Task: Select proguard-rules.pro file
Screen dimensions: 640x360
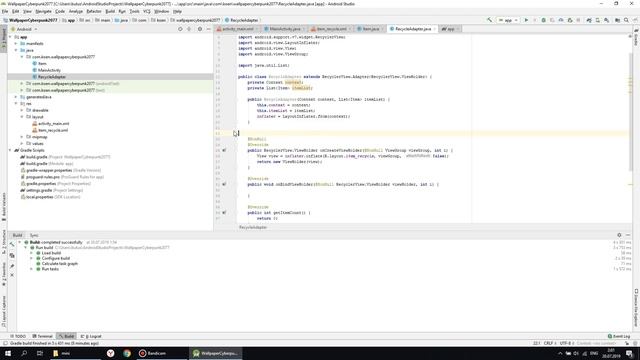Action: (x=62, y=177)
